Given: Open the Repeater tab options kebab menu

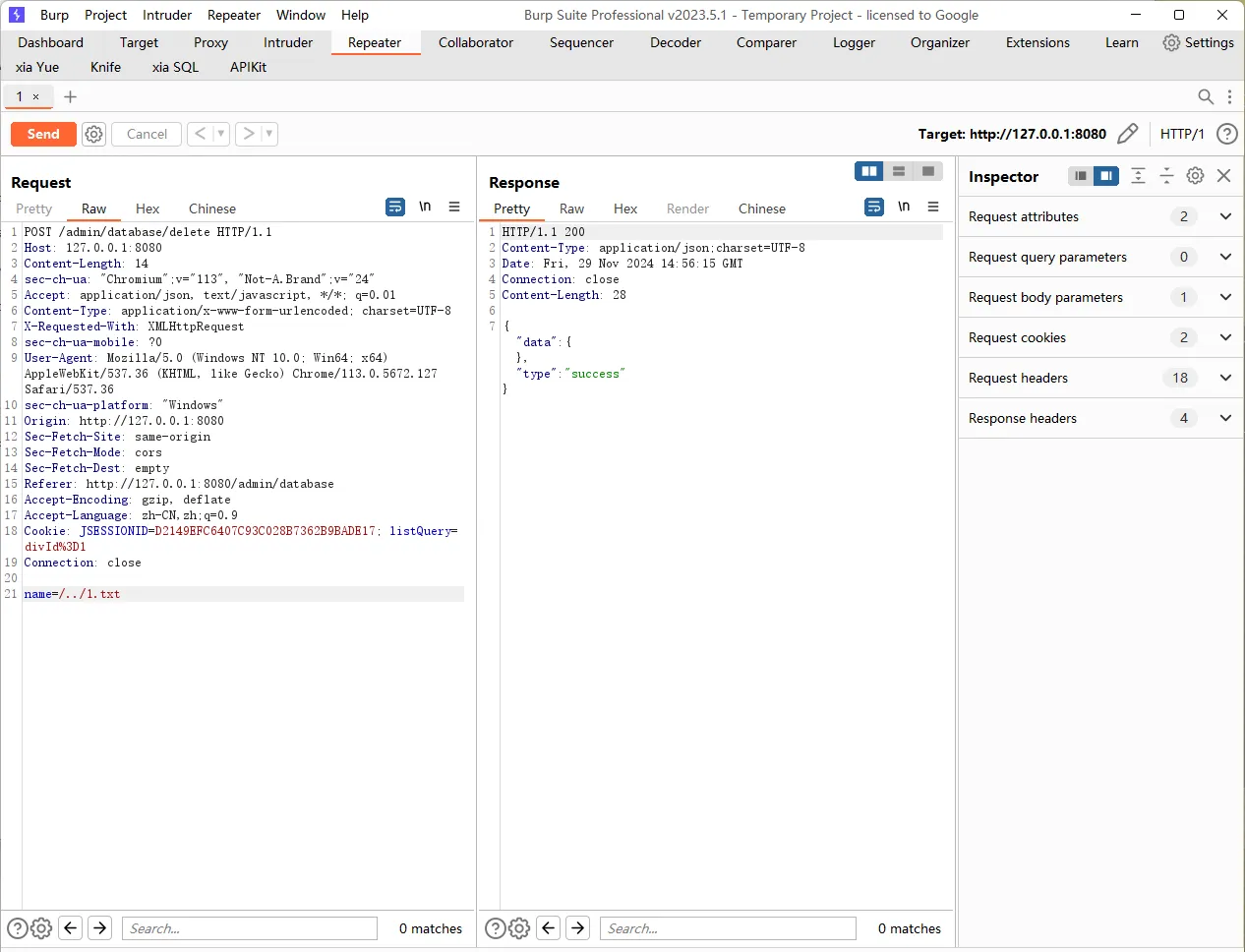Looking at the screenshot, I should click(x=1229, y=96).
